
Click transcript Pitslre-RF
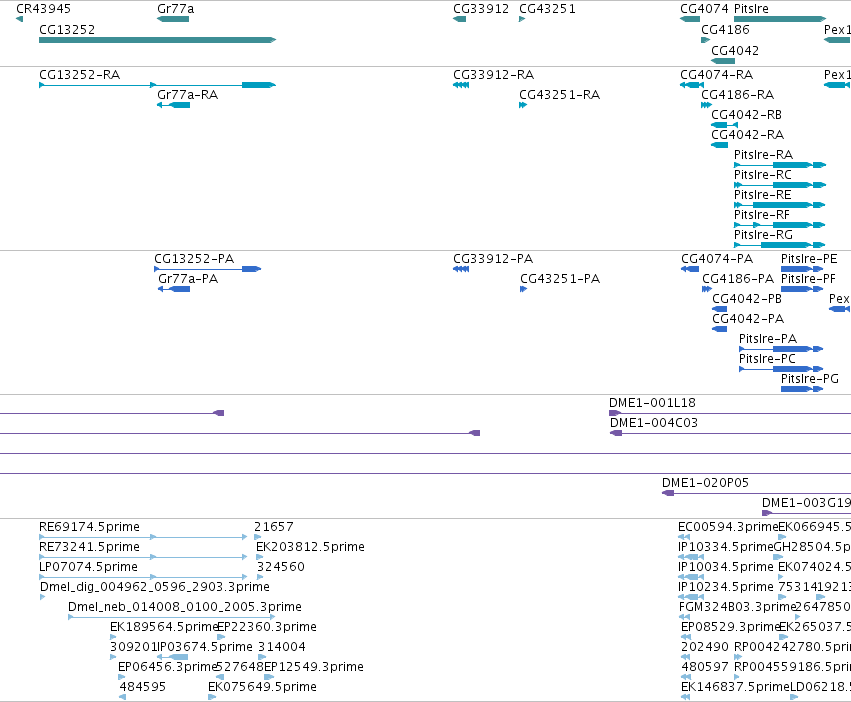pyautogui.click(x=779, y=225)
